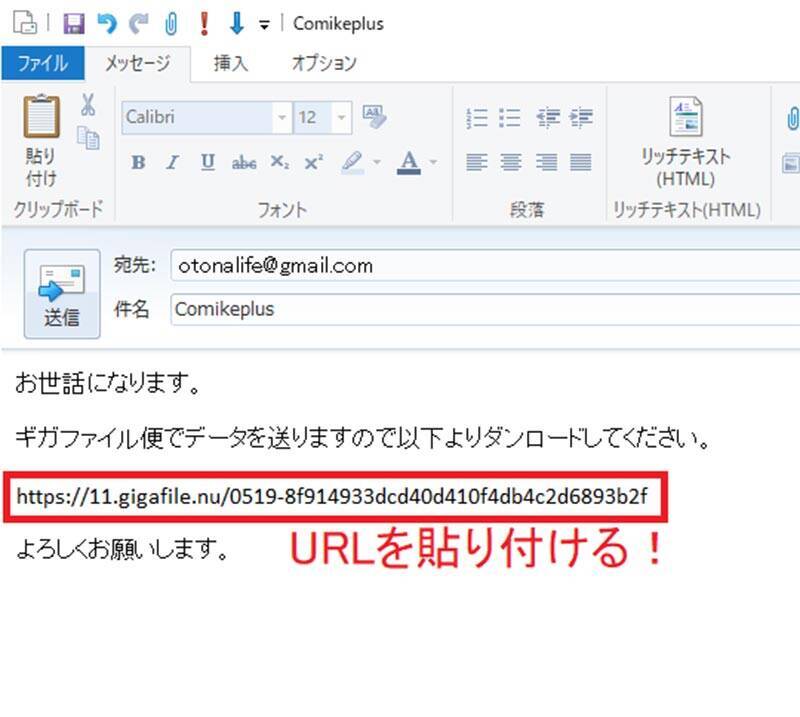Screen dimensions: 800x717
Task: Open the highlight color dropdown arrow
Action: point(377,162)
